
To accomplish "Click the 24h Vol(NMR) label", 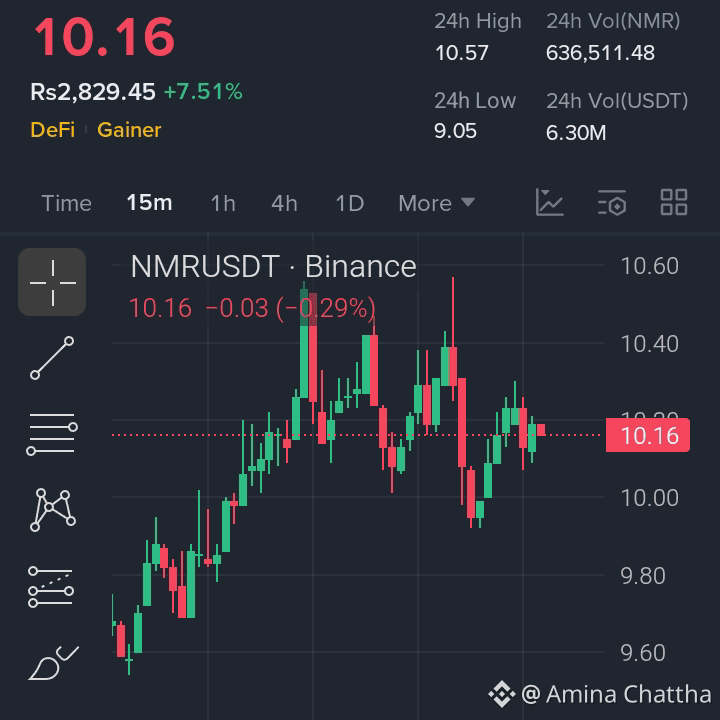I will tap(613, 21).
